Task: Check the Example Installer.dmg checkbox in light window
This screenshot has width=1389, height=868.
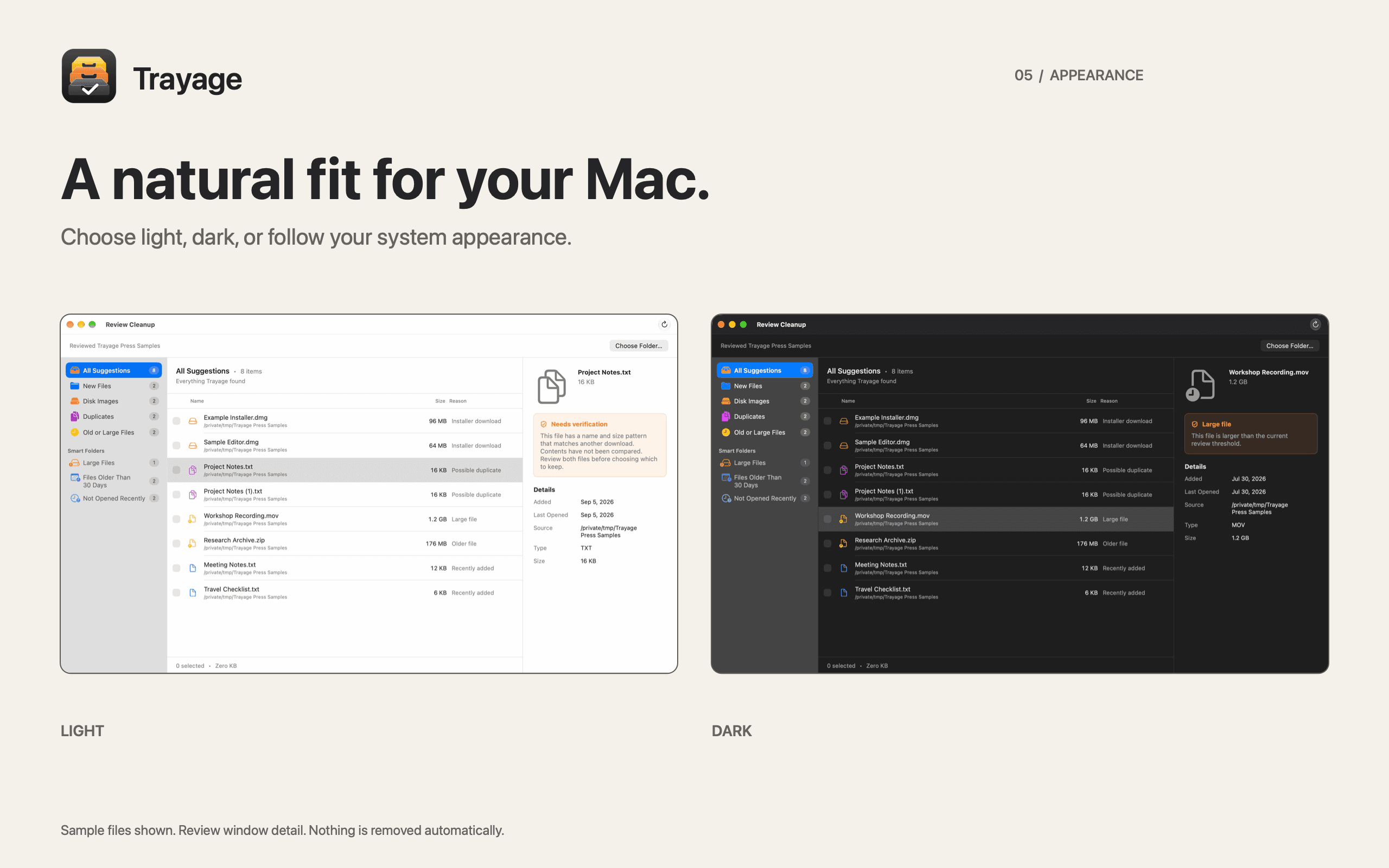Action: point(177,422)
